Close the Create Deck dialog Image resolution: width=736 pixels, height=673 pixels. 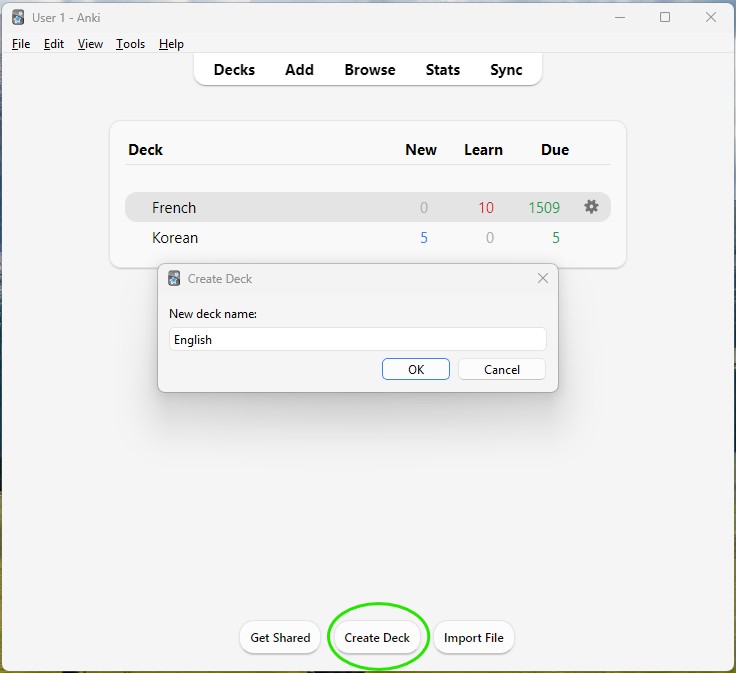point(543,278)
